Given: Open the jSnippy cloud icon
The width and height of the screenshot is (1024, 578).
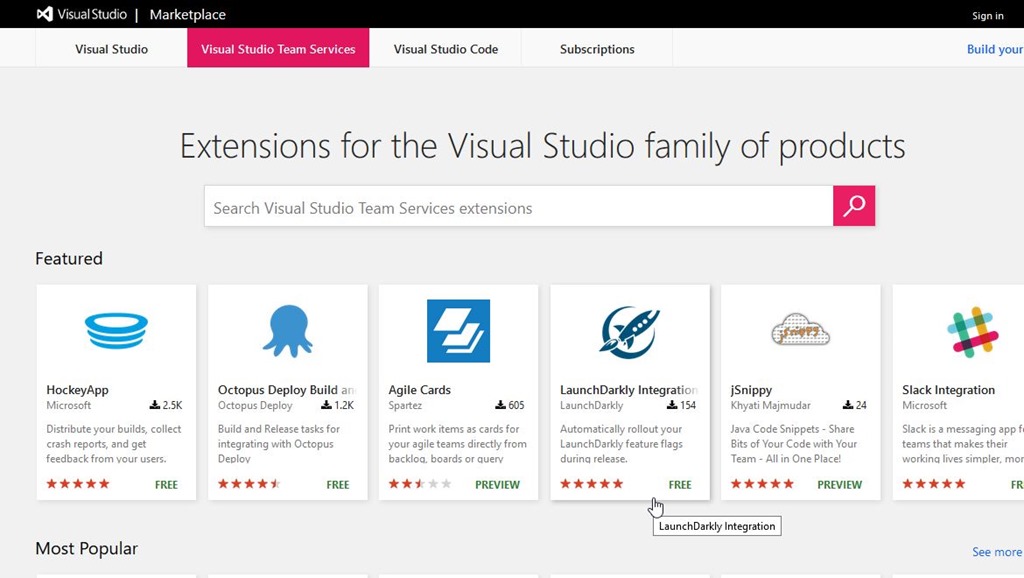Looking at the screenshot, I should [800, 330].
